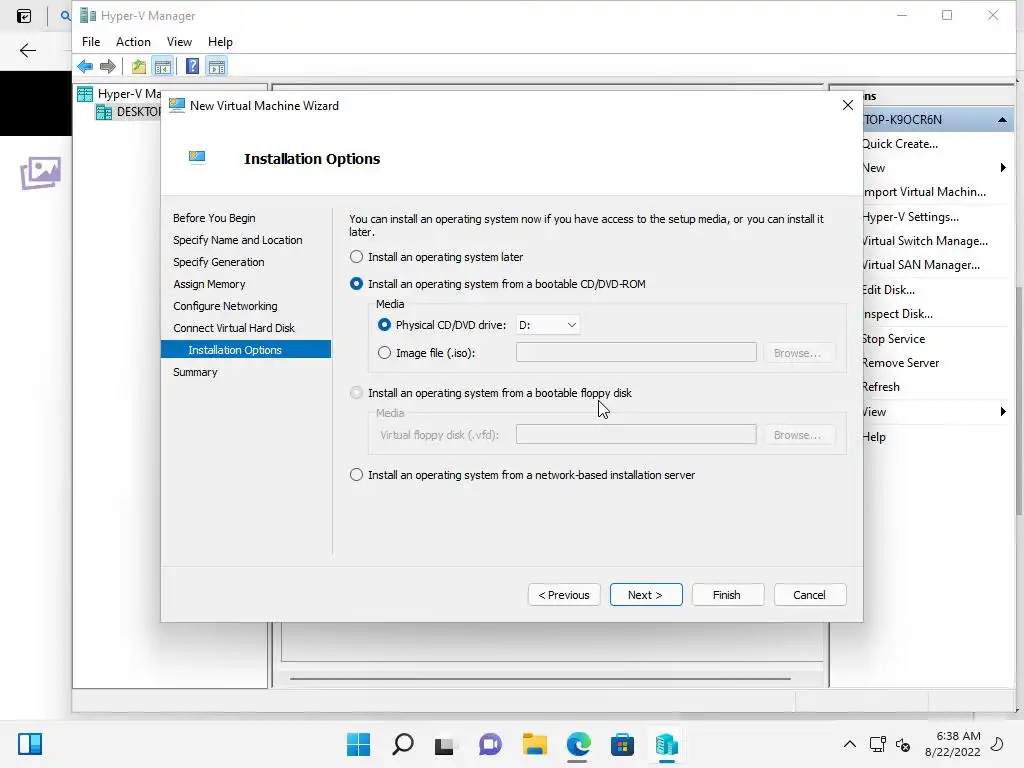Open the File menu
This screenshot has width=1024, height=768.
point(91,42)
